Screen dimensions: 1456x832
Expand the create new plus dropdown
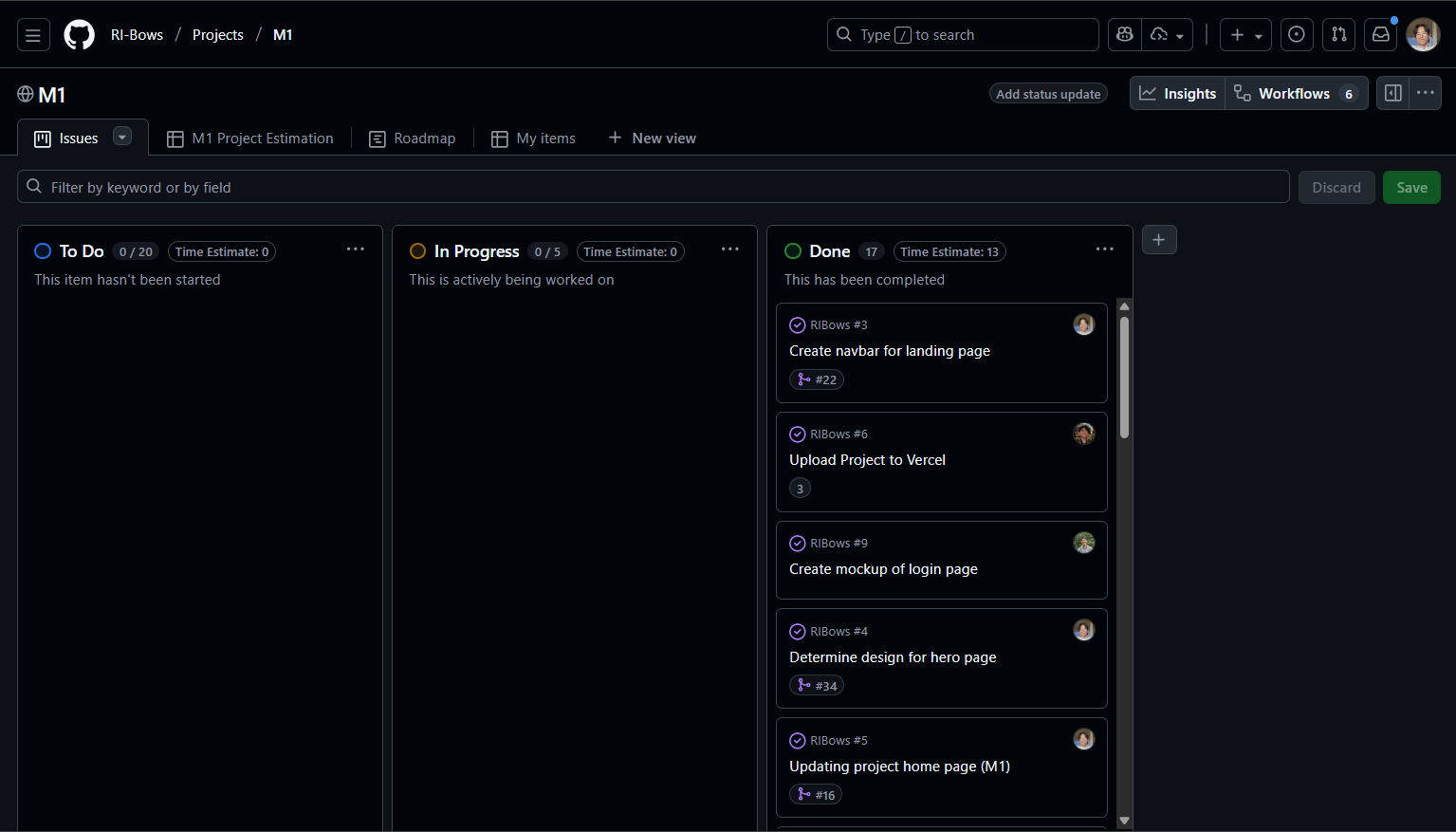1245,35
